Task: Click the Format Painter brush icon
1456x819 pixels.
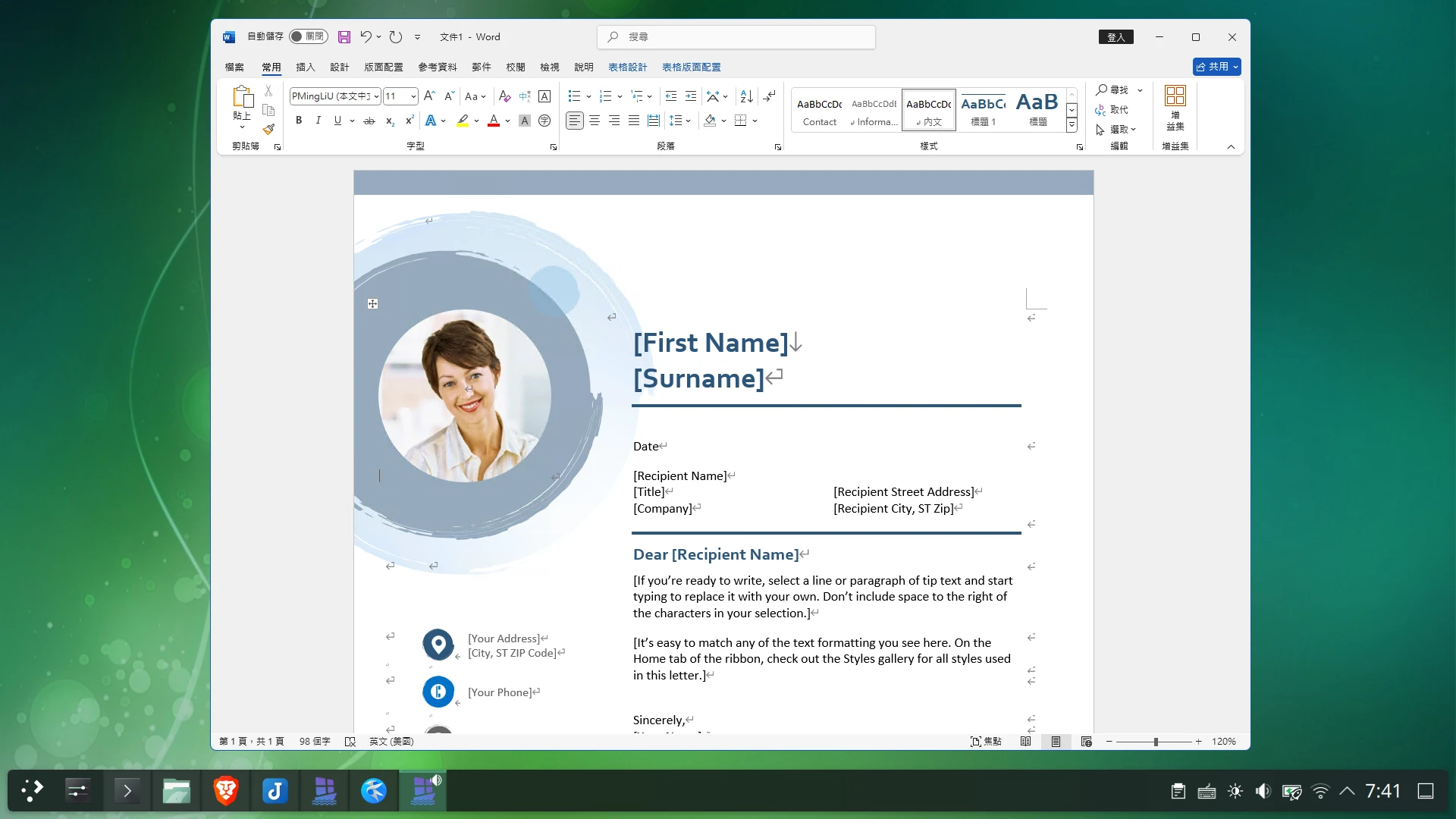Action: tap(268, 130)
